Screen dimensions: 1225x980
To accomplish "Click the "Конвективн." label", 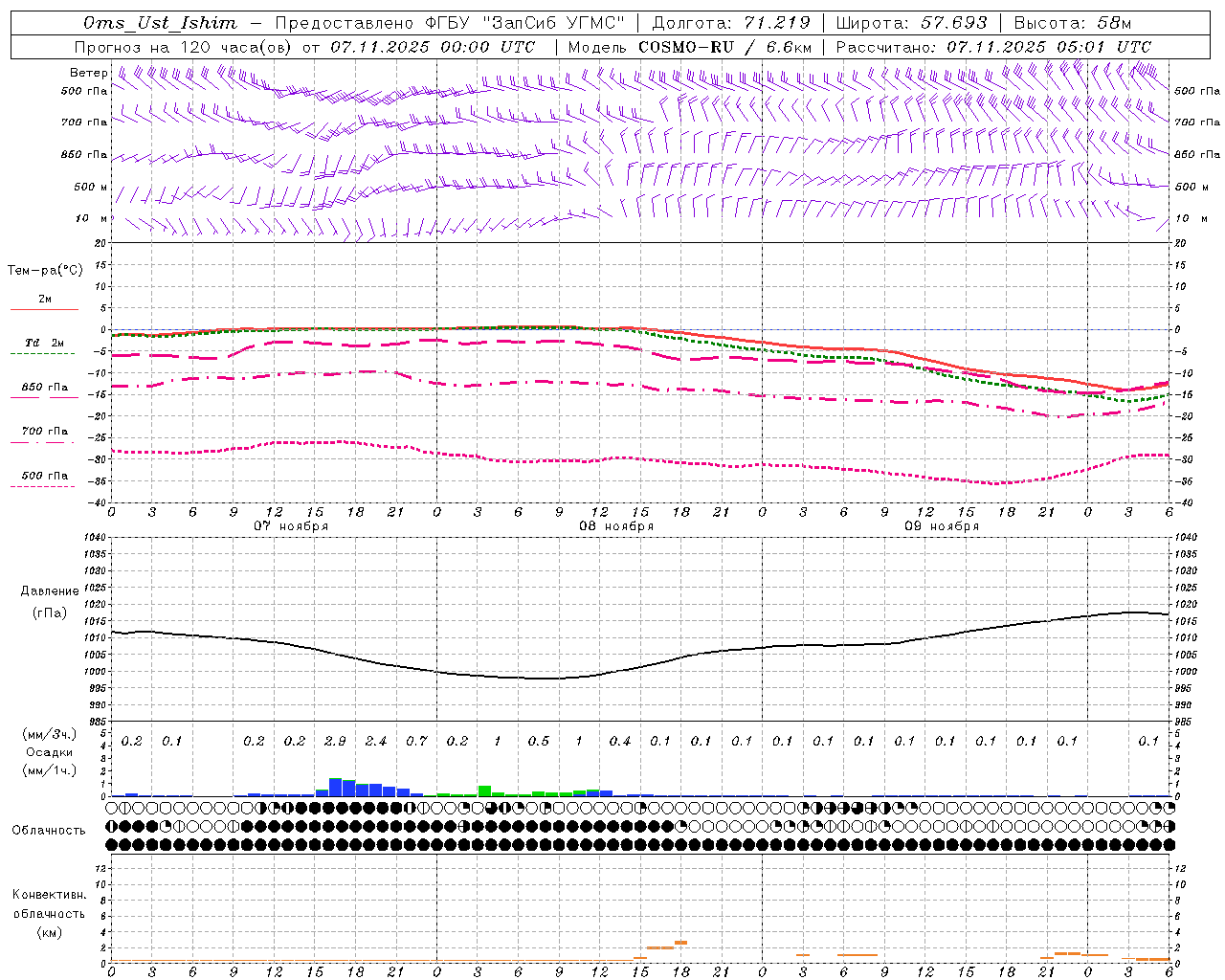I will [x=49, y=895].
